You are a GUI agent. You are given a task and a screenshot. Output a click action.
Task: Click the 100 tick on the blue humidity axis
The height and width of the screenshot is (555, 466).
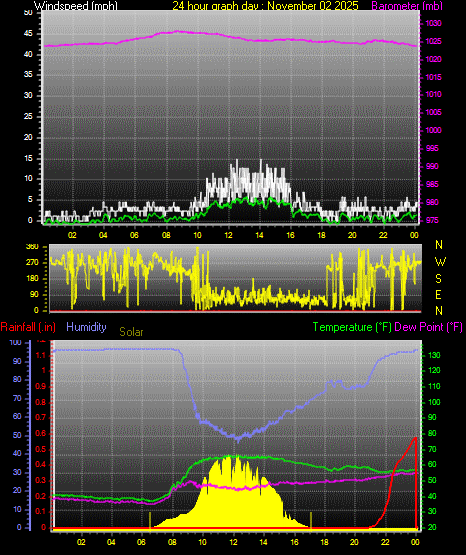coord(16,342)
